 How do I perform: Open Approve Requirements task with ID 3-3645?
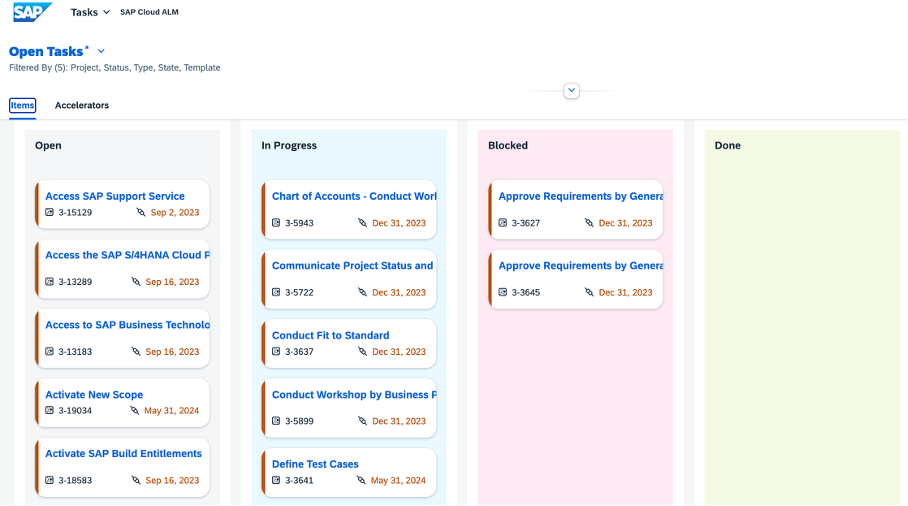tap(581, 266)
